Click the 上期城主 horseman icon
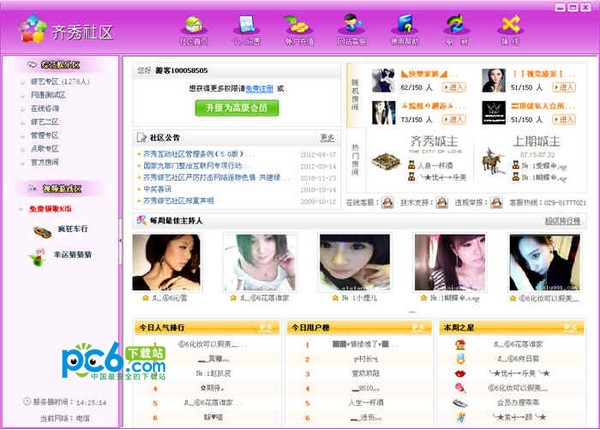600x430 pixels. (492, 161)
